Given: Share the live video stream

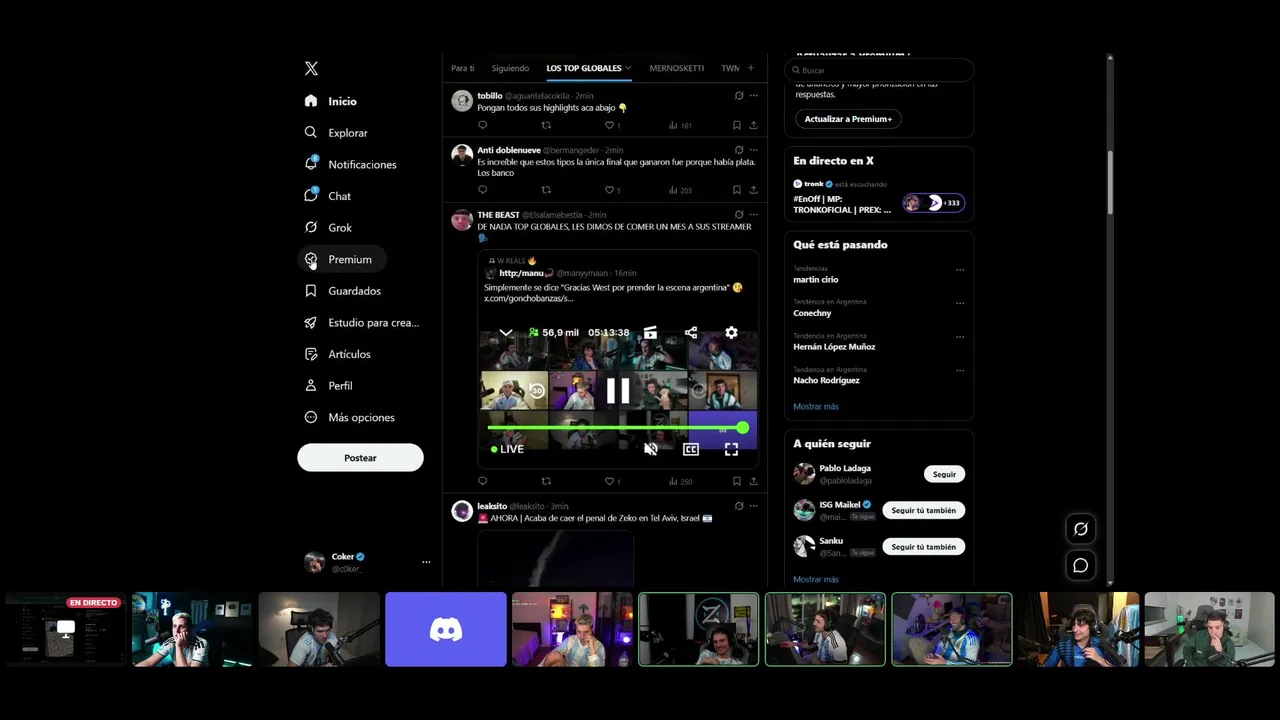Looking at the screenshot, I should click(x=691, y=333).
